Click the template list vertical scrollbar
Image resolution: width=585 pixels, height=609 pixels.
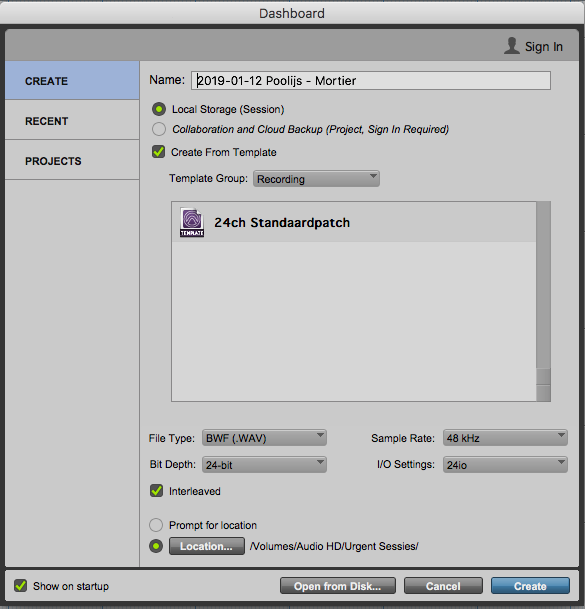[543, 301]
